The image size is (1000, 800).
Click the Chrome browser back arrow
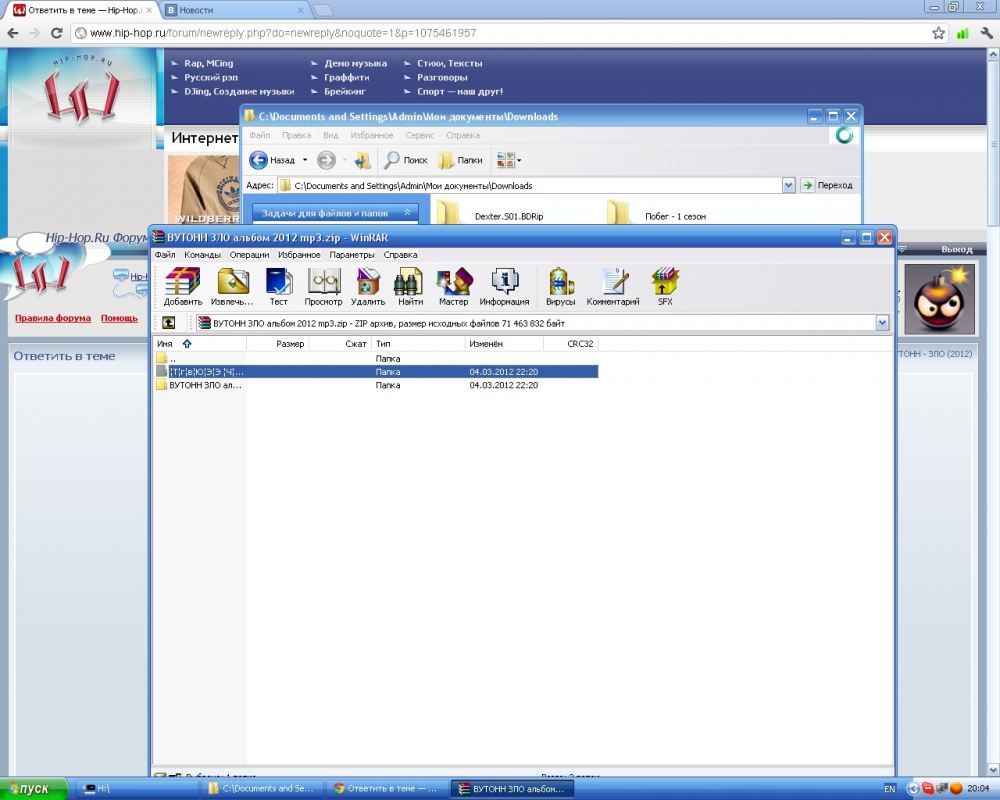tap(13, 33)
